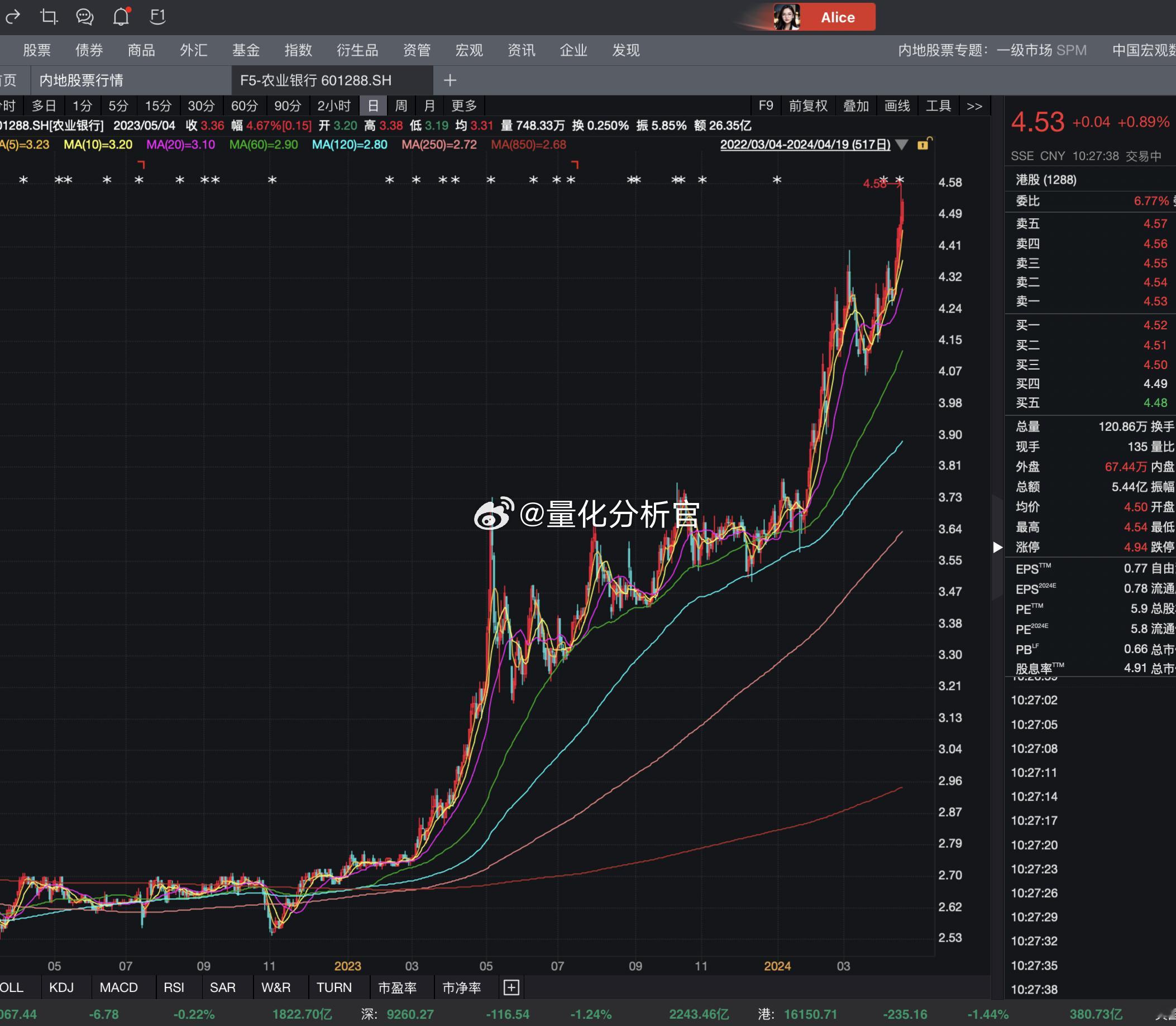Open 宏观 menu
The width and height of the screenshot is (1176, 1026).
click(469, 50)
